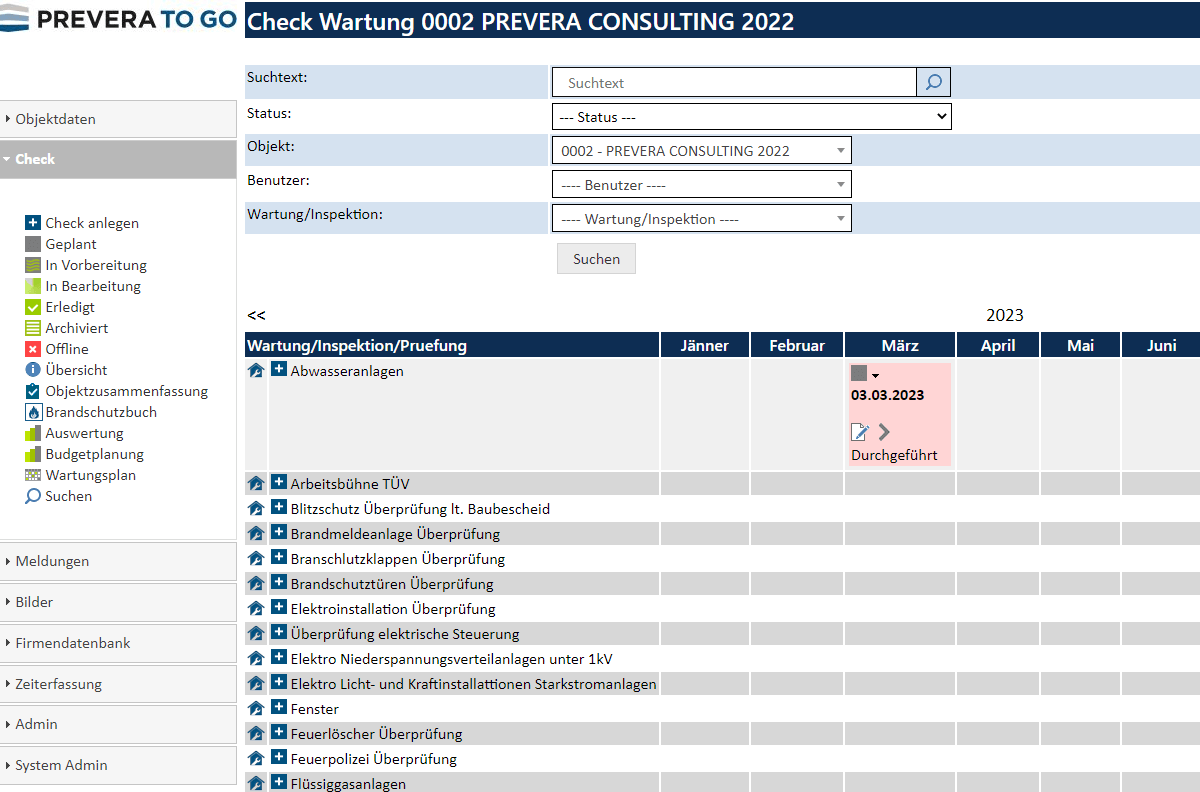Open the Wartung/Inspektion filter dropdown

click(701, 219)
